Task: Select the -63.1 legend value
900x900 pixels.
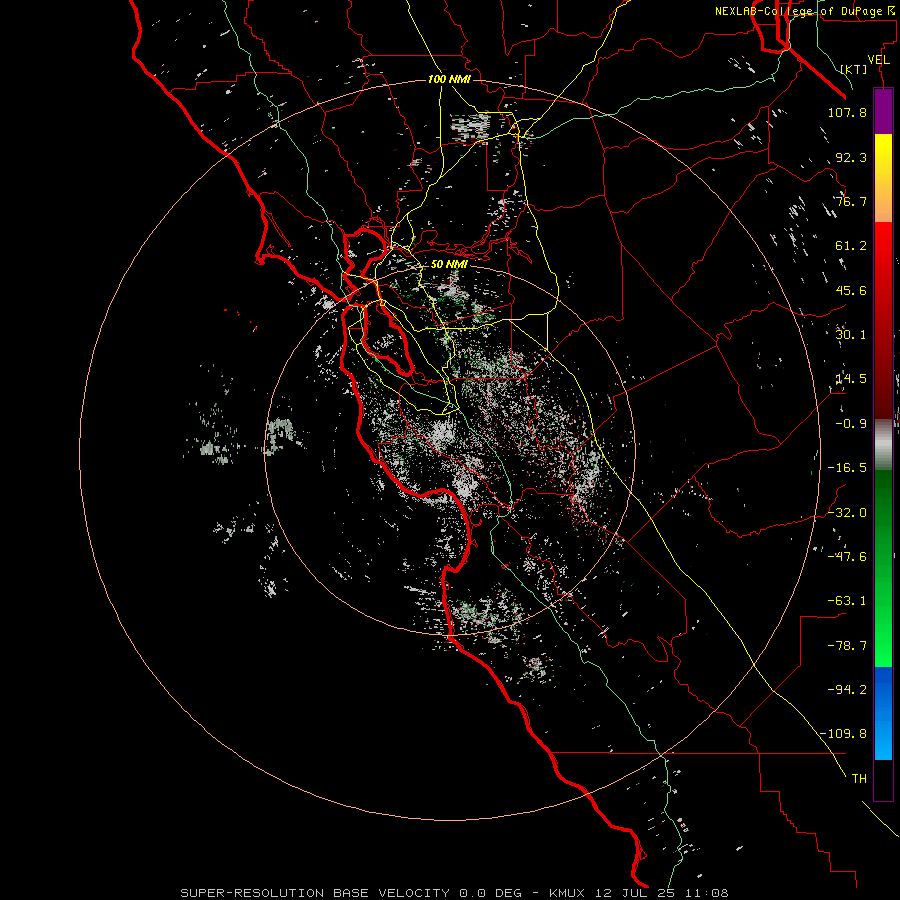Action: tap(847, 601)
